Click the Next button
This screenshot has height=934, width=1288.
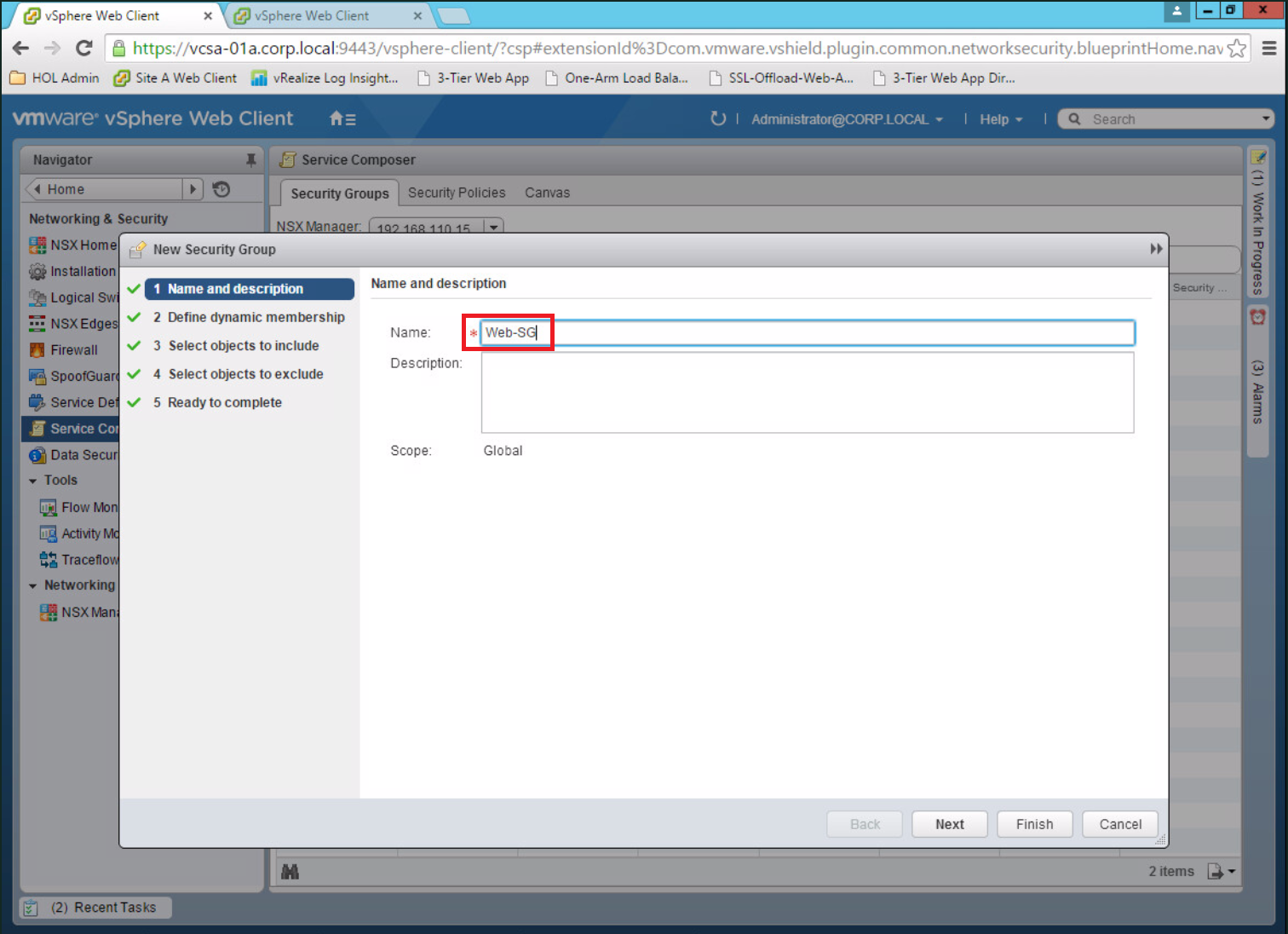click(950, 824)
